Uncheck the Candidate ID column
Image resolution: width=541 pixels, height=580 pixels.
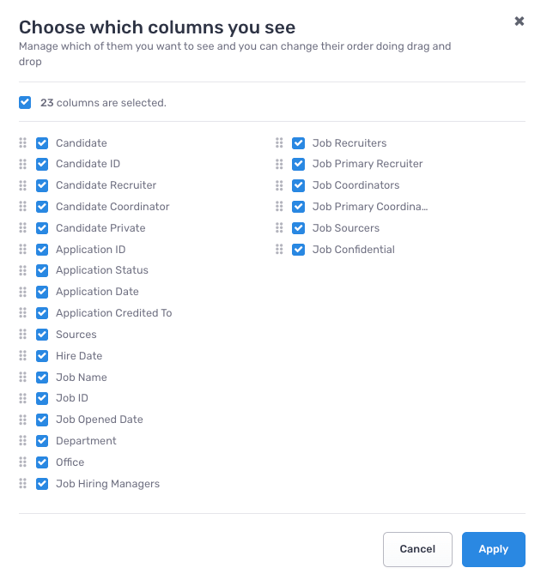pos(42,164)
